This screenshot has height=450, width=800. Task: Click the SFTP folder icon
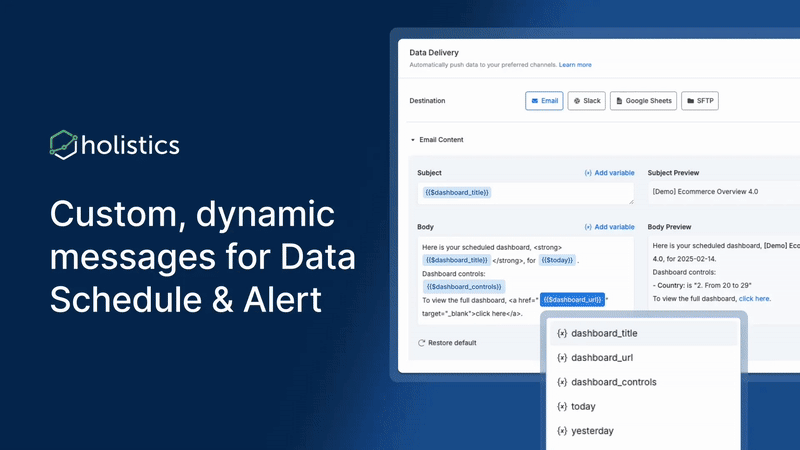pos(690,101)
